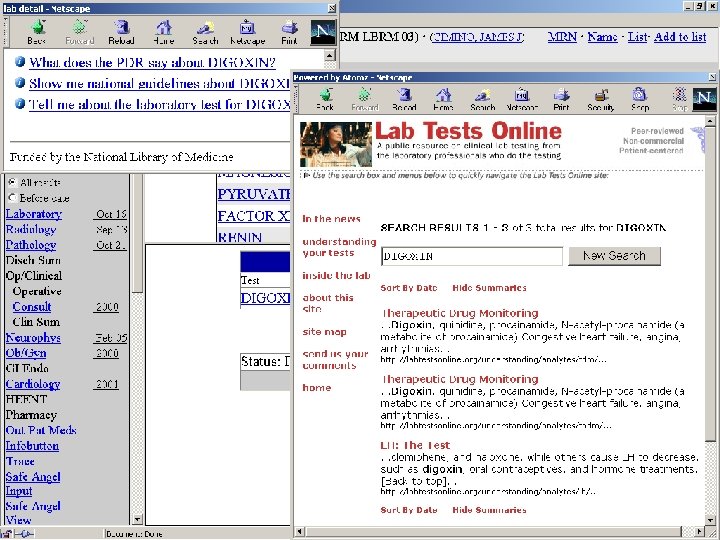Open inside the lab menu item

[x=336, y=276]
